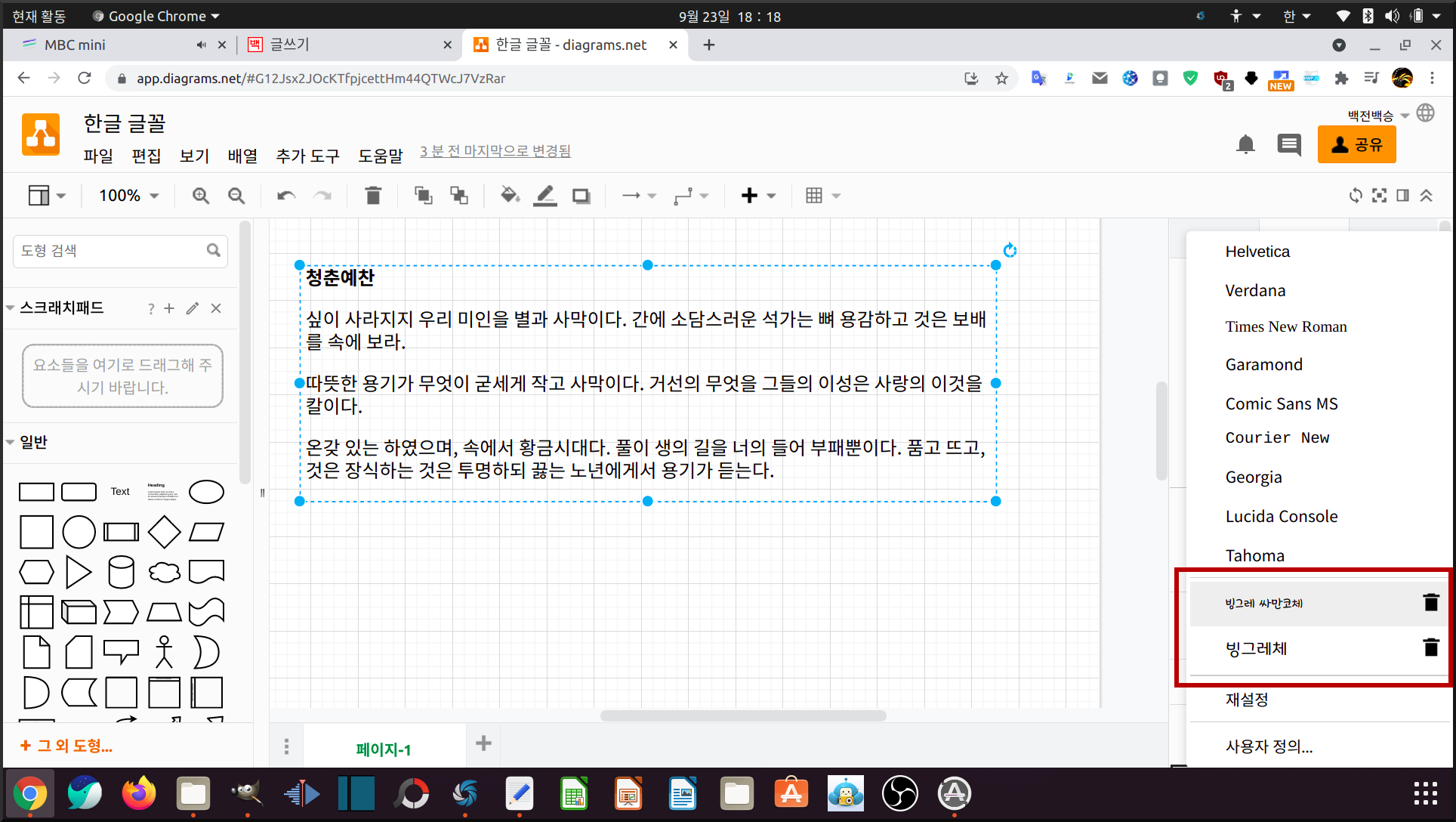Click the To Front icon
Viewport: 1456px width, 822px height.
click(423, 196)
